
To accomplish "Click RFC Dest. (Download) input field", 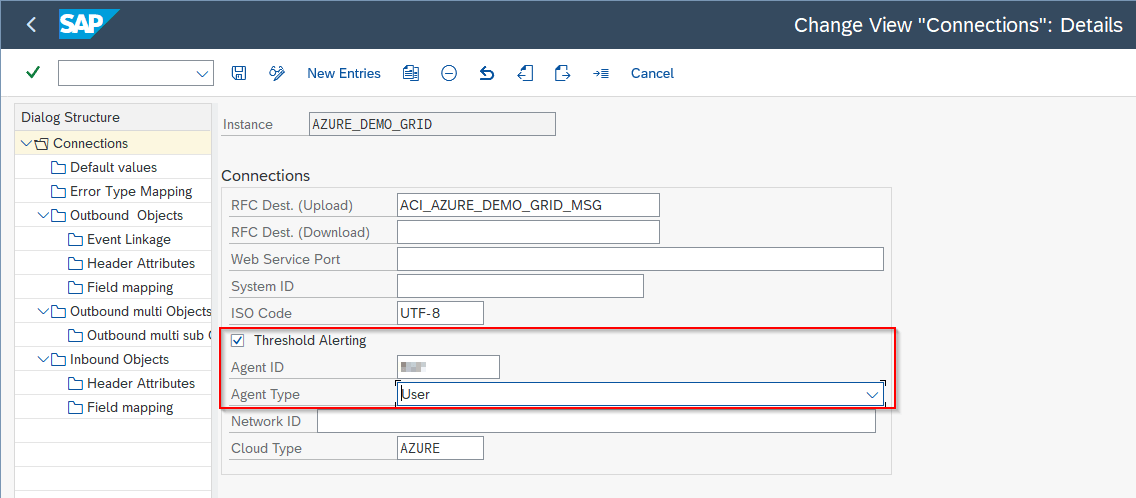I will click(x=528, y=232).
